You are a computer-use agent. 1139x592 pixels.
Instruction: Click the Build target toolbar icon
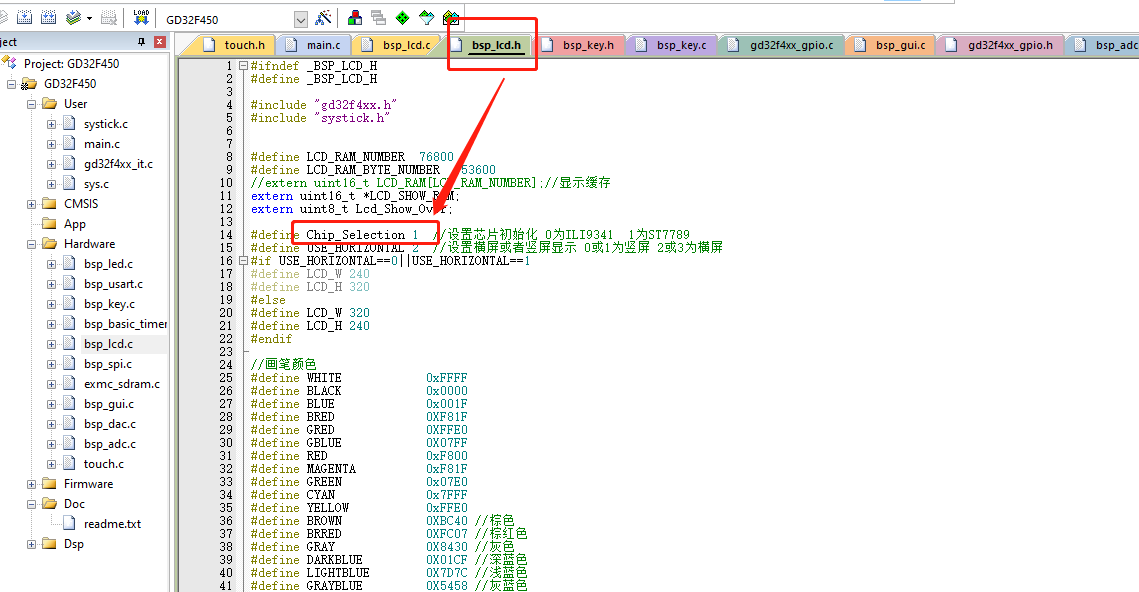click(x=24, y=17)
